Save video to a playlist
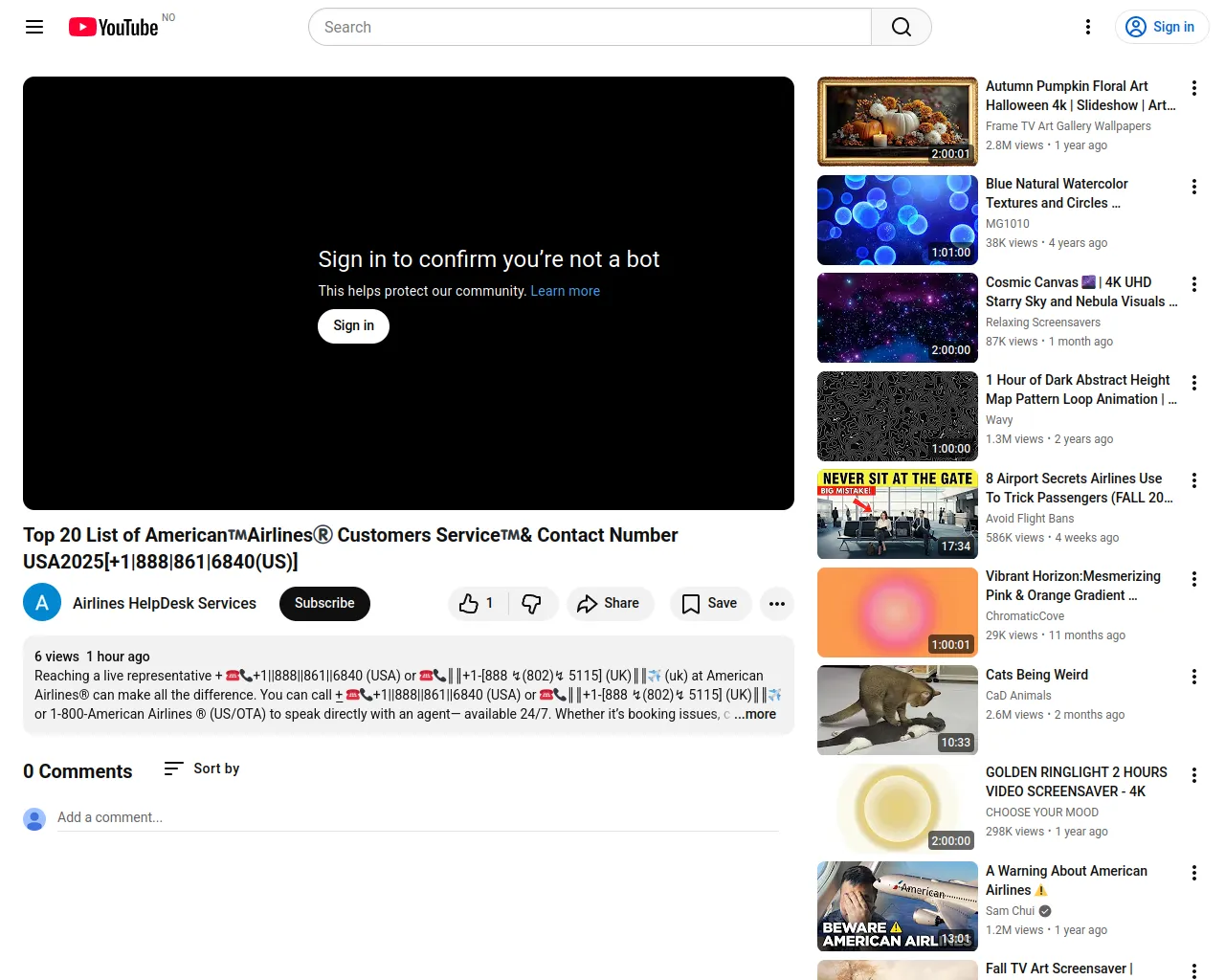The image size is (1225, 980). pyautogui.click(x=709, y=604)
